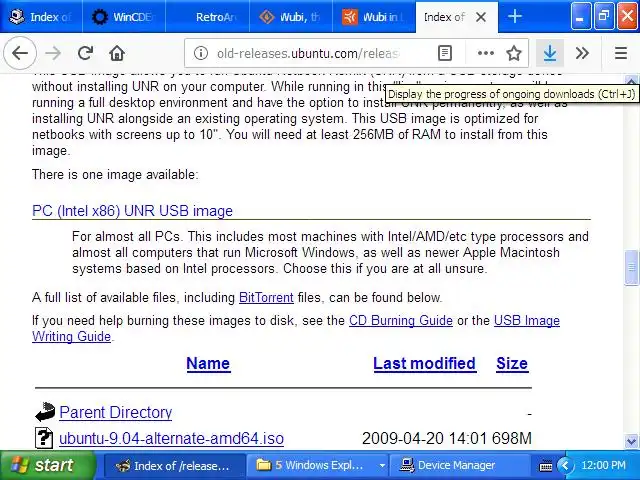Click the forward navigation arrow

[x=53, y=53]
